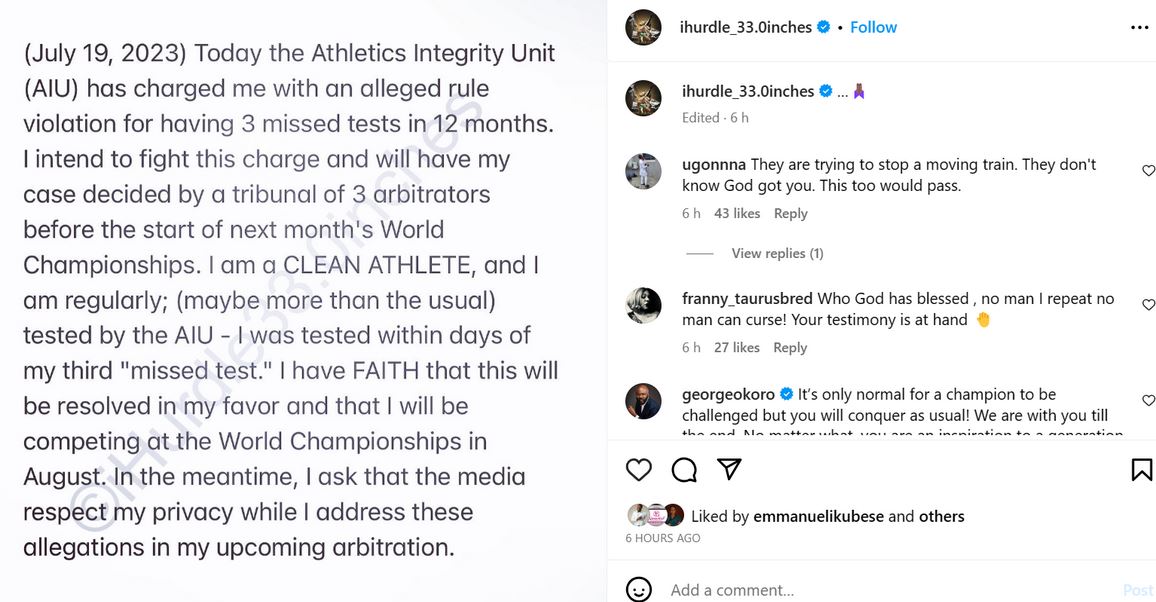Share post via paper plane icon
The image size is (1156, 602).
(x=730, y=469)
